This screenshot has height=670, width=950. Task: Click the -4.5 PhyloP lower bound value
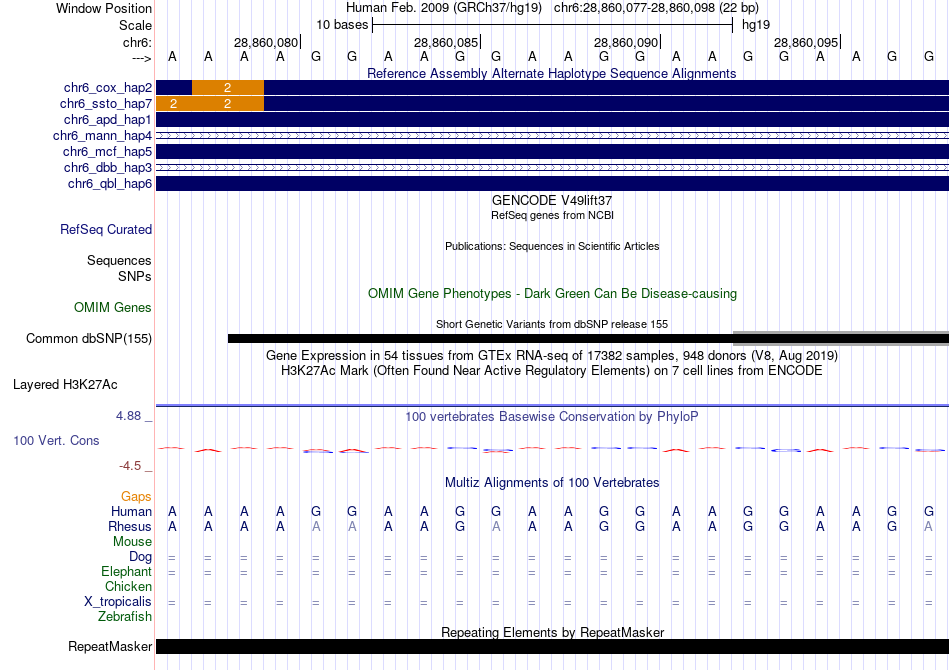click(x=130, y=466)
